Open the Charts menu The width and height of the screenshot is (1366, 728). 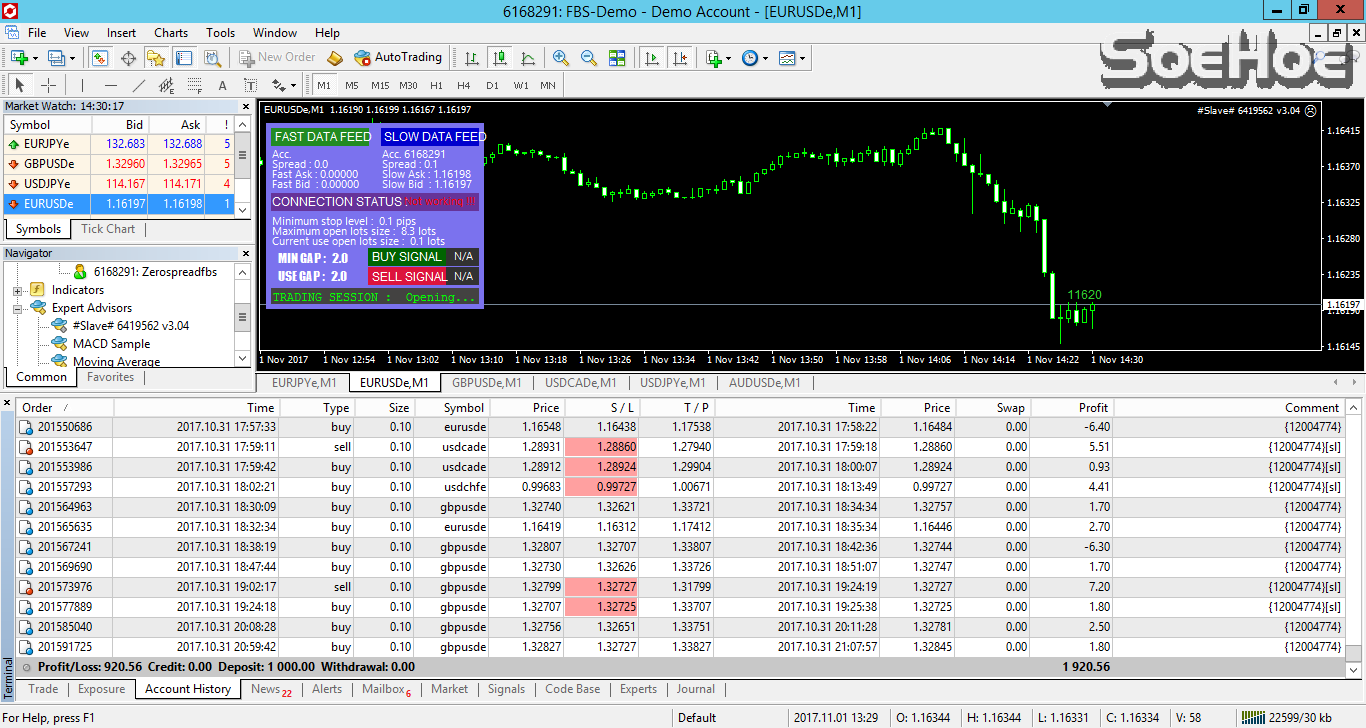point(171,33)
